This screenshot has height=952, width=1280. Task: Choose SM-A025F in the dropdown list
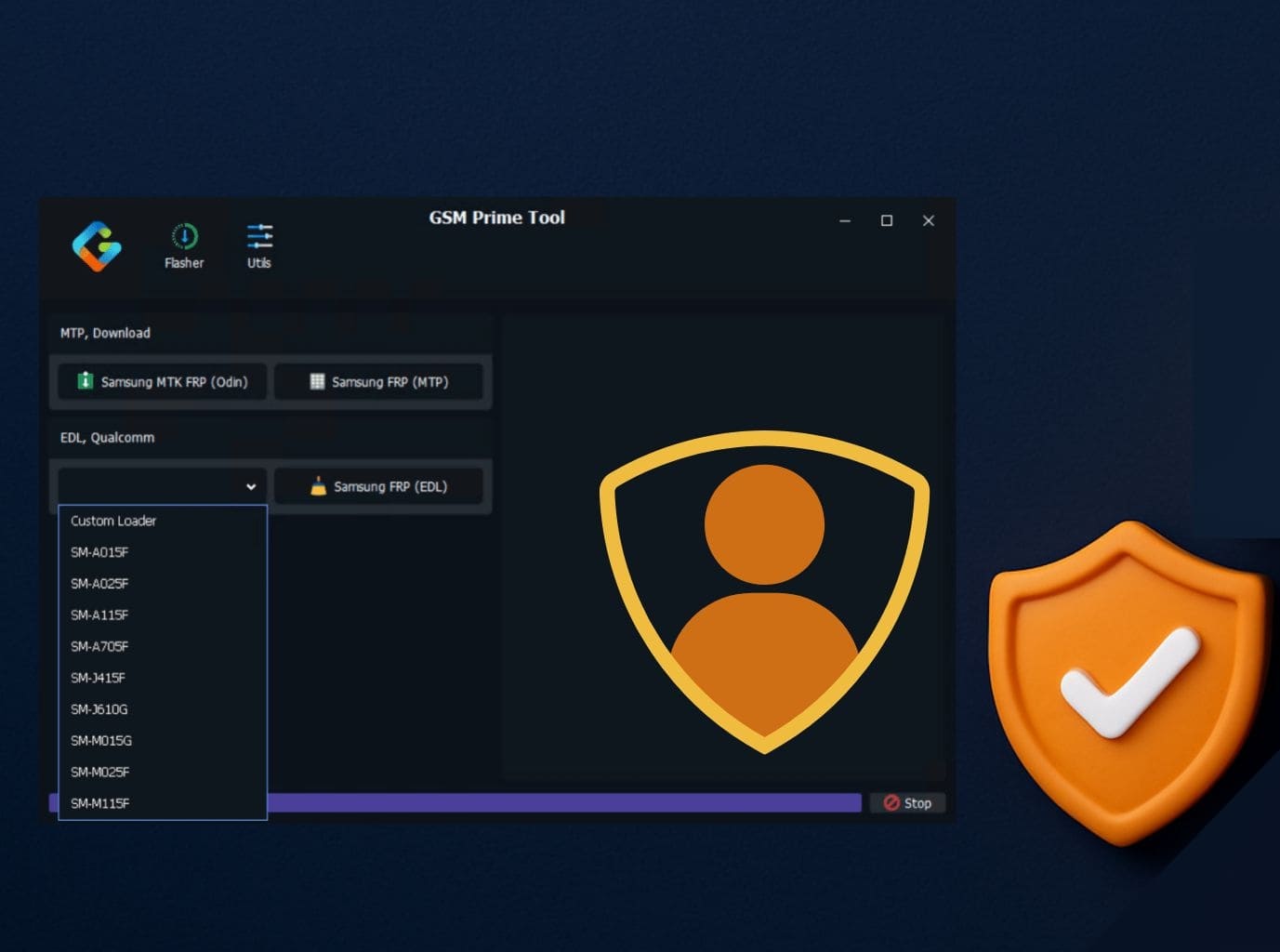click(x=163, y=584)
